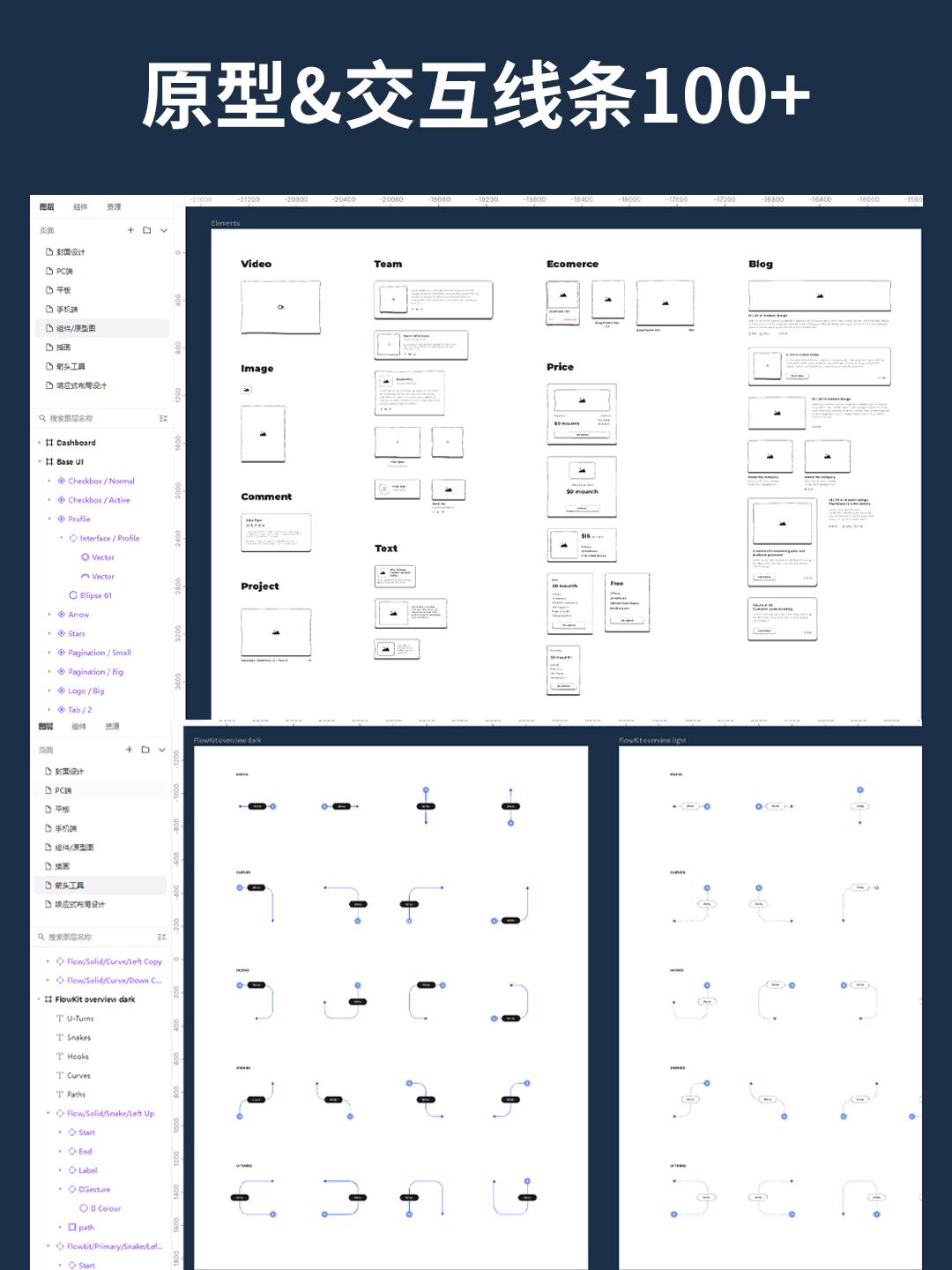This screenshot has height=1270, width=952.
Task: Click collapse-all icon beside search above FlowKit layers
Action: [161, 937]
